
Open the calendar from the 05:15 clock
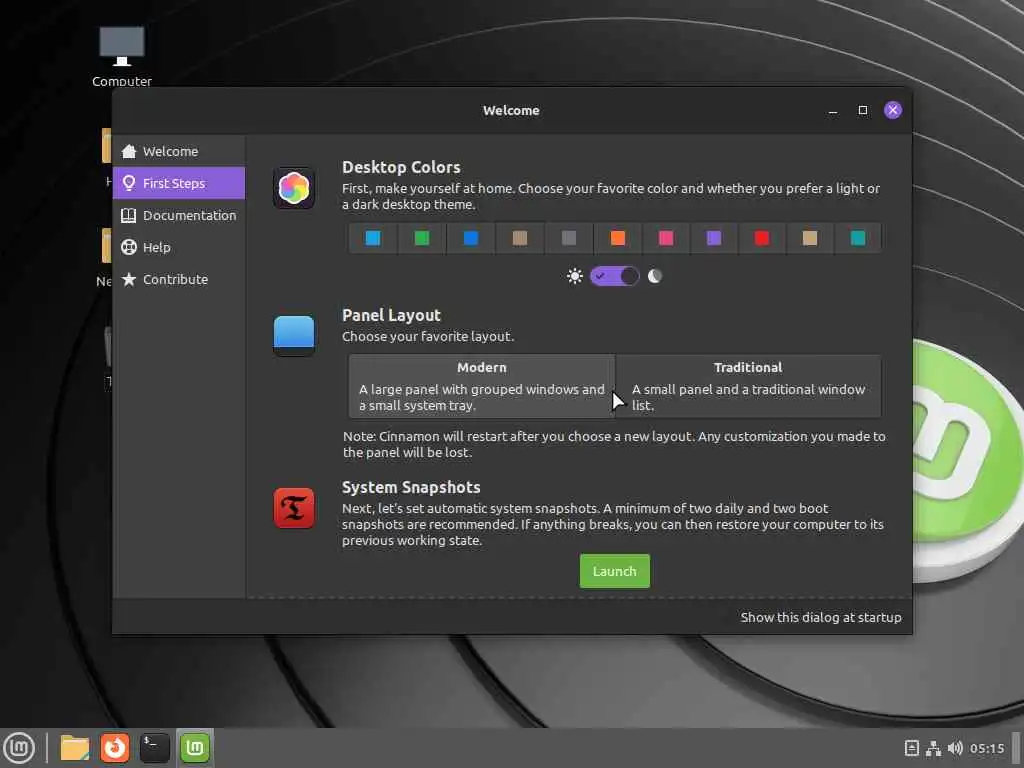coord(987,748)
